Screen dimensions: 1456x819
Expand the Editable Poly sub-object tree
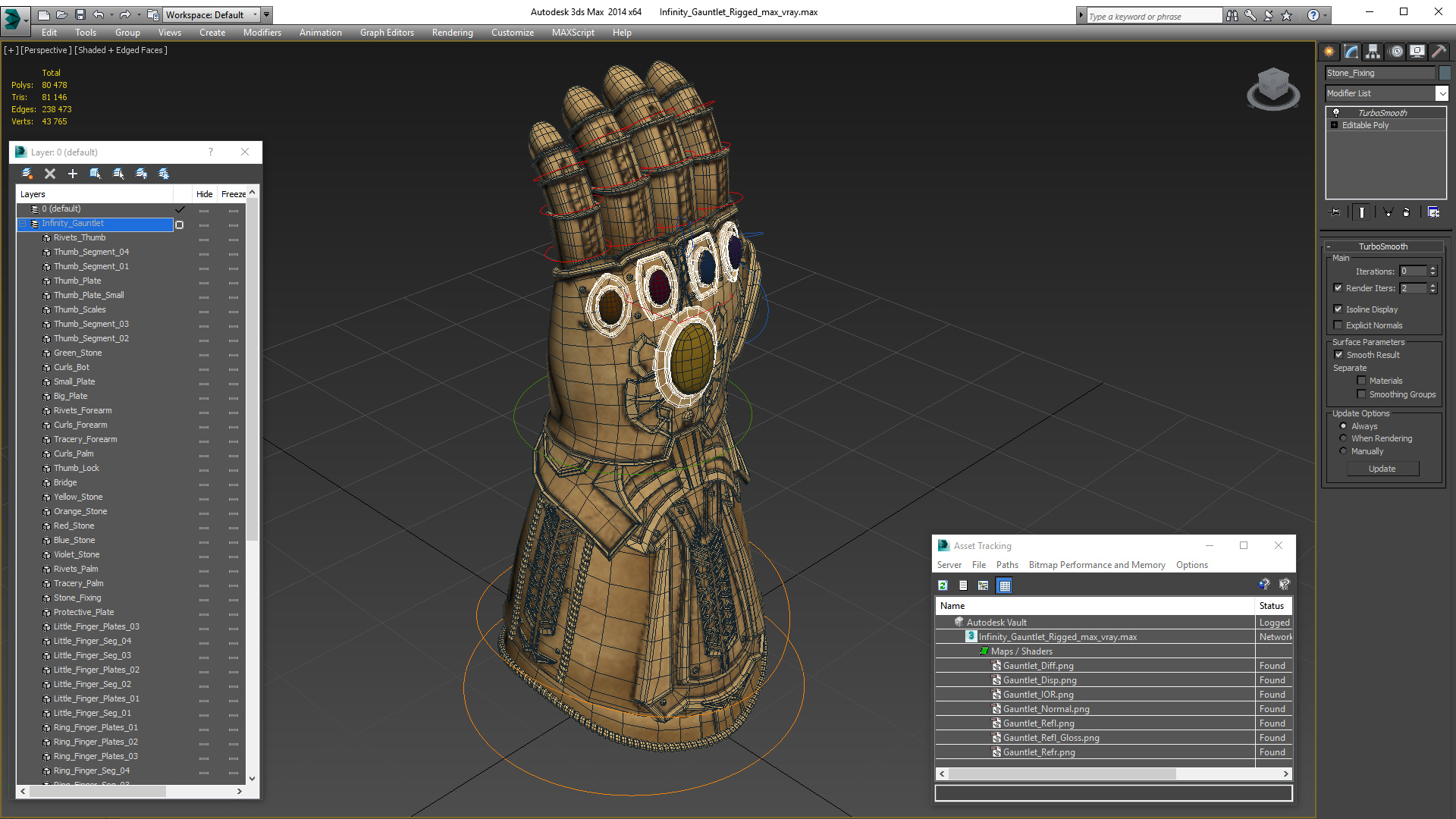pos(1335,125)
